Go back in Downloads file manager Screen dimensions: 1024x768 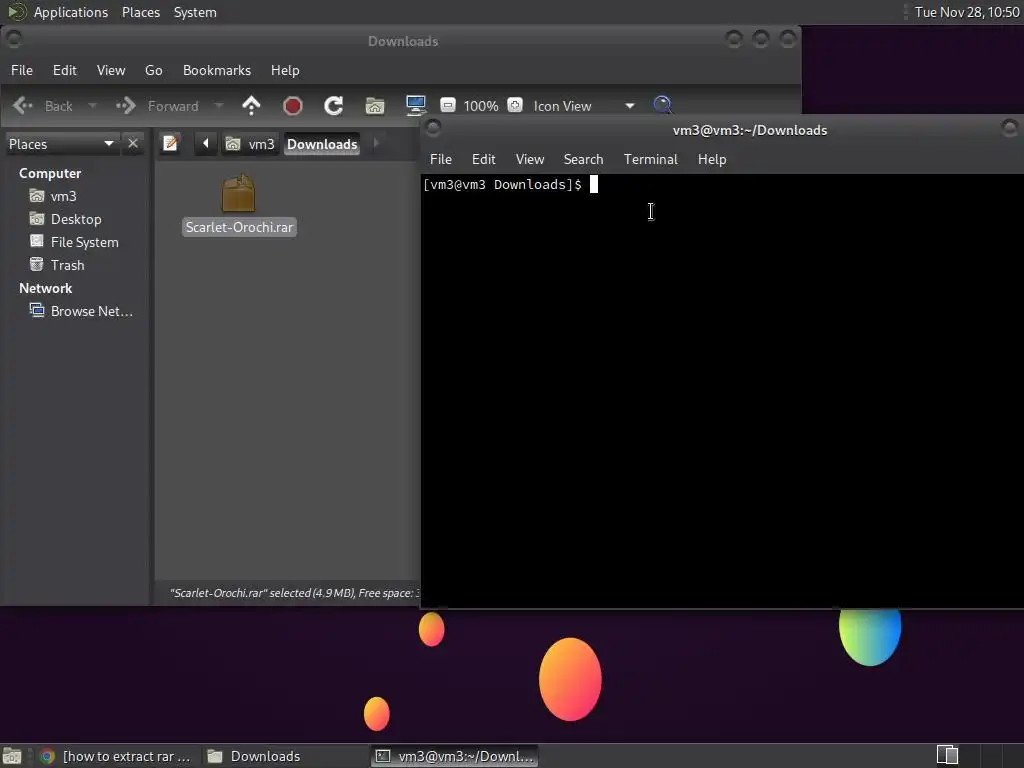(x=42, y=106)
